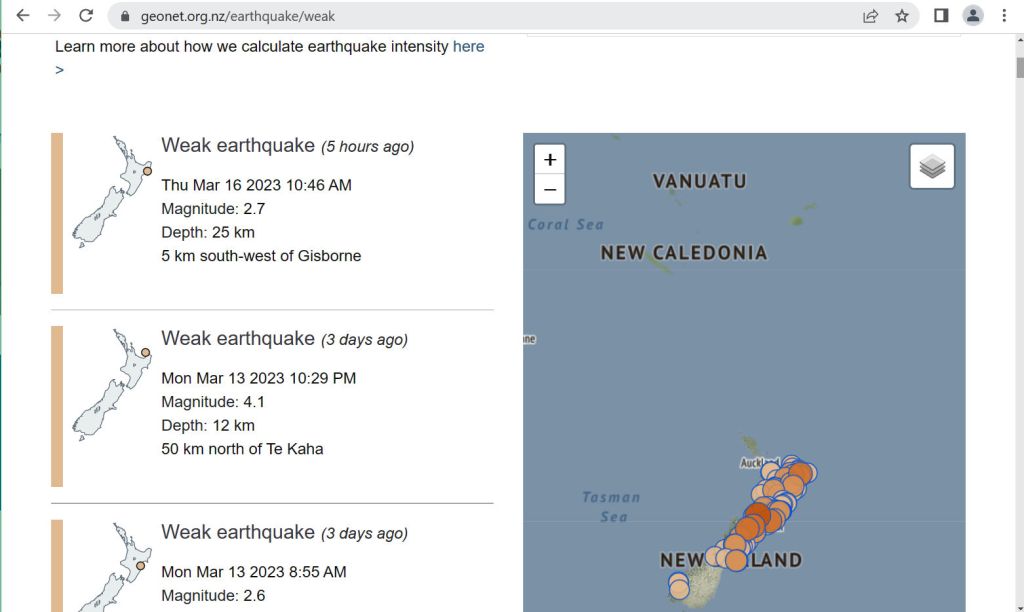This screenshot has height=612, width=1024.
Task: Click the page vertical scrollbar thumb
Action: pyautogui.click(x=1019, y=68)
